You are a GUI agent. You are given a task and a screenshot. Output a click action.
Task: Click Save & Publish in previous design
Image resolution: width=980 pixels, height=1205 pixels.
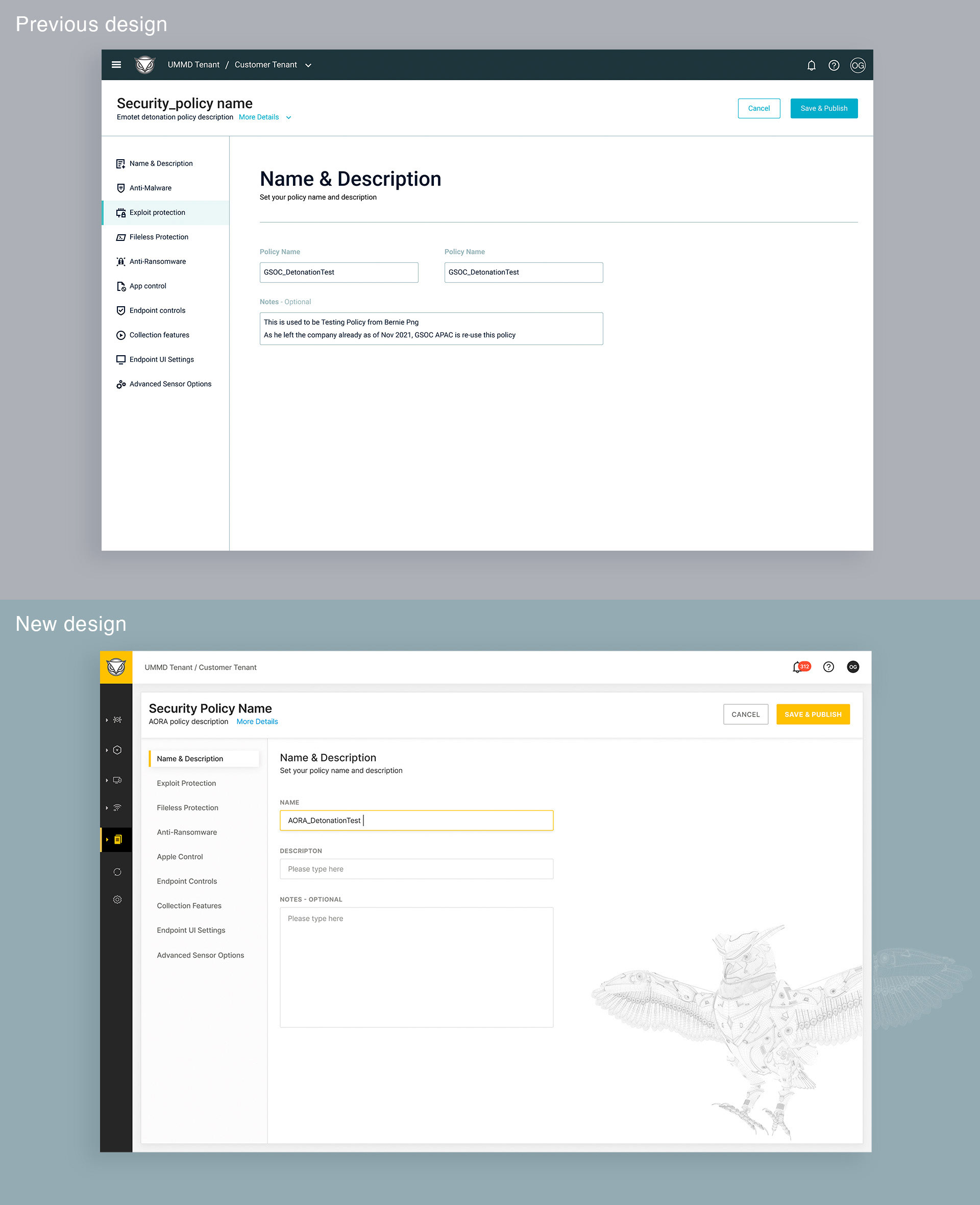pos(824,108)
